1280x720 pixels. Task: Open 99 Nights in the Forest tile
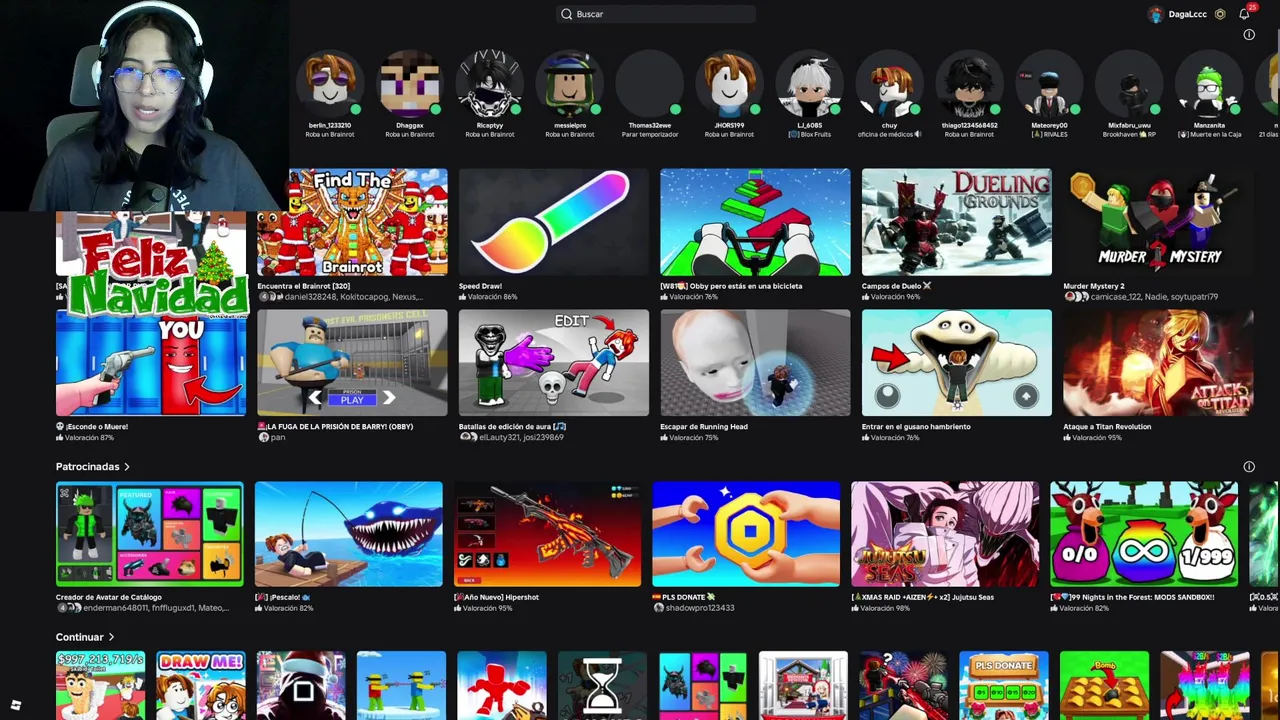(1144, 534)
